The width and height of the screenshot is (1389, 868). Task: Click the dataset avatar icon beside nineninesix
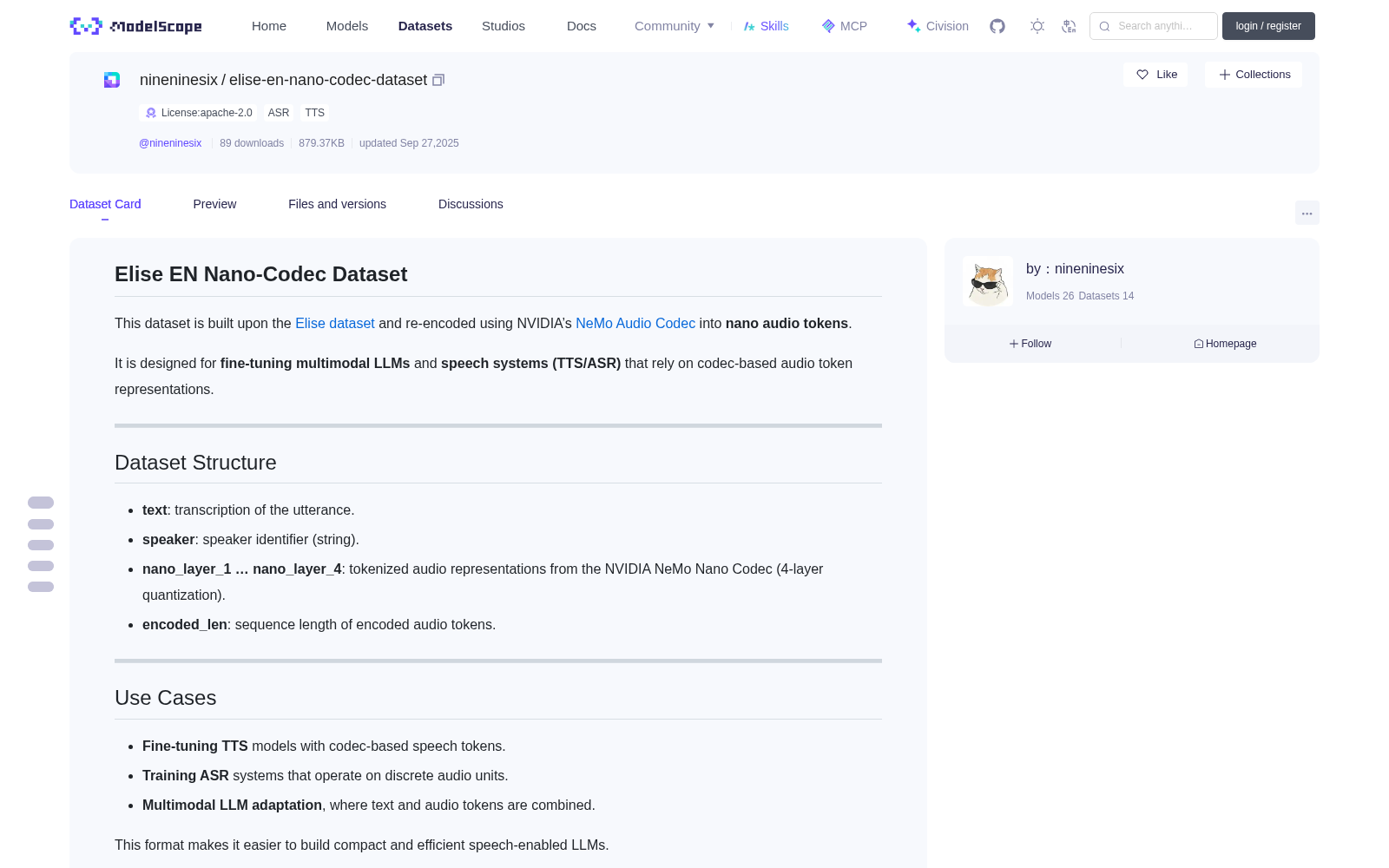click(x=112, y=80)
